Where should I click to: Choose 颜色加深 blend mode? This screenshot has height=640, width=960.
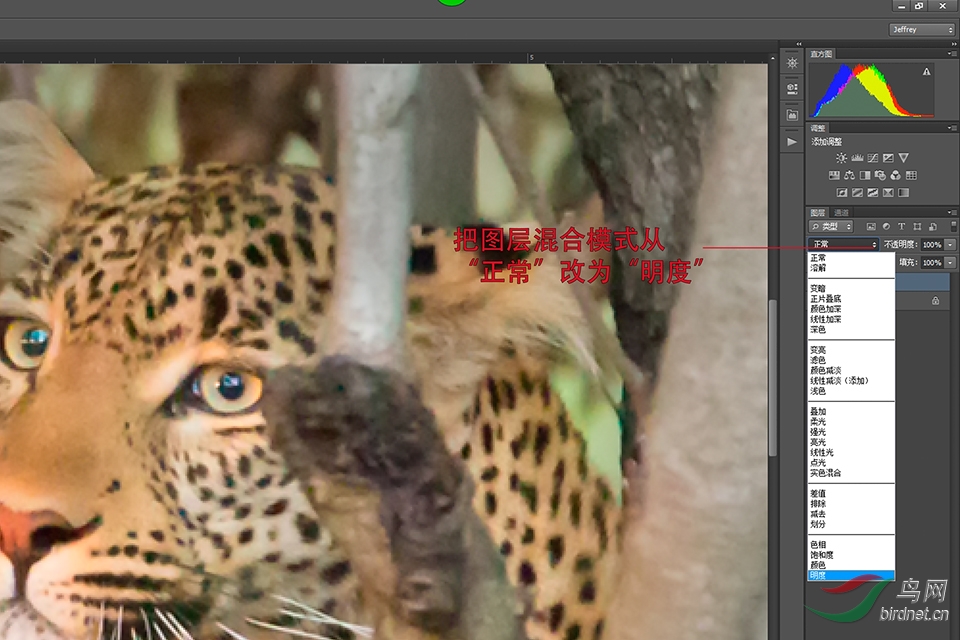(x=851, y=309)
